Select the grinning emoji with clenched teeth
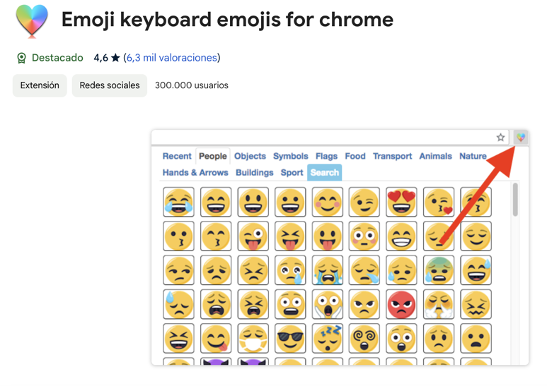548x386 pixels. click(402, 236)
